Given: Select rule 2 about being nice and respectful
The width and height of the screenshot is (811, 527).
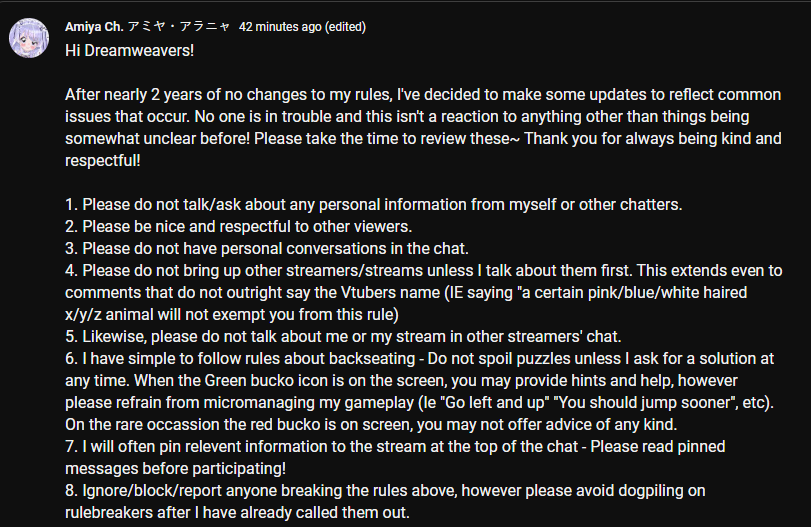Looking at the screenshot, I should [x=238, y=227].
